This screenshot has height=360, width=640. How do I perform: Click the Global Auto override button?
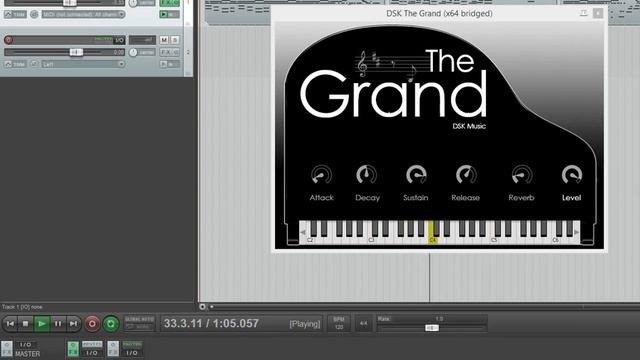point(140,323)
